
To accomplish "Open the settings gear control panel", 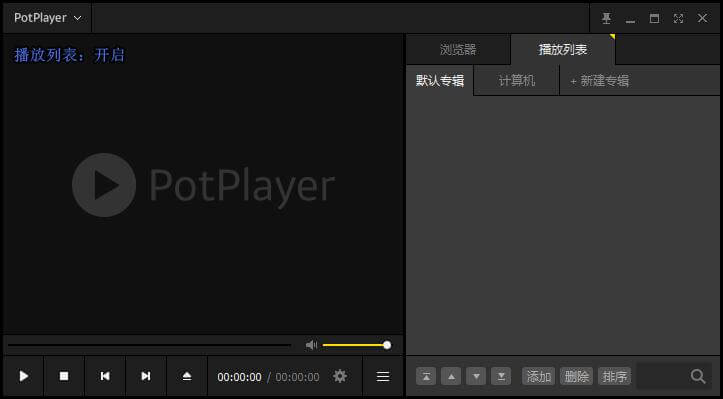I will (x=340, y=376).
